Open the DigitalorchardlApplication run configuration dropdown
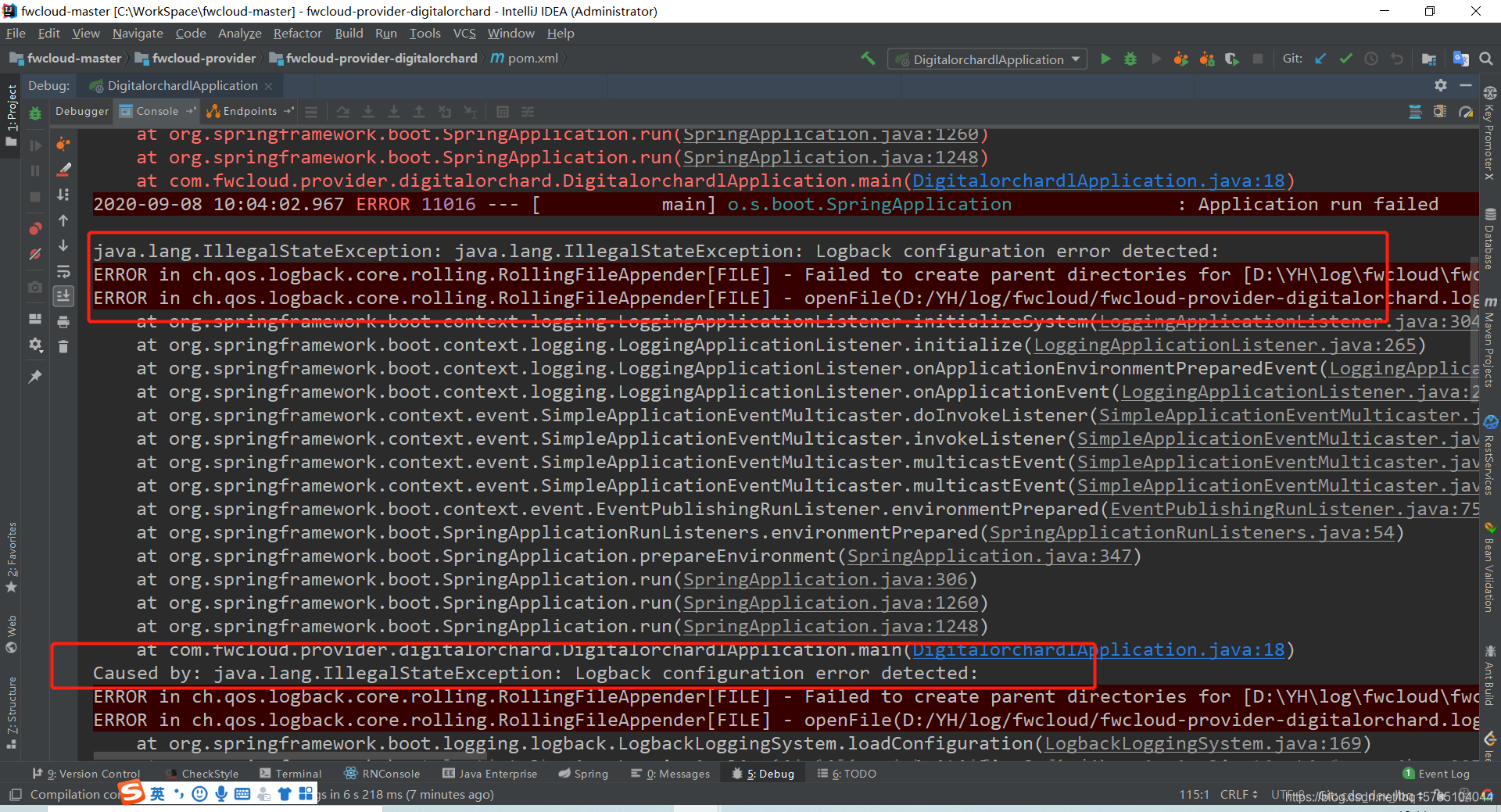The image size is (1501, 812). point(987,59)
